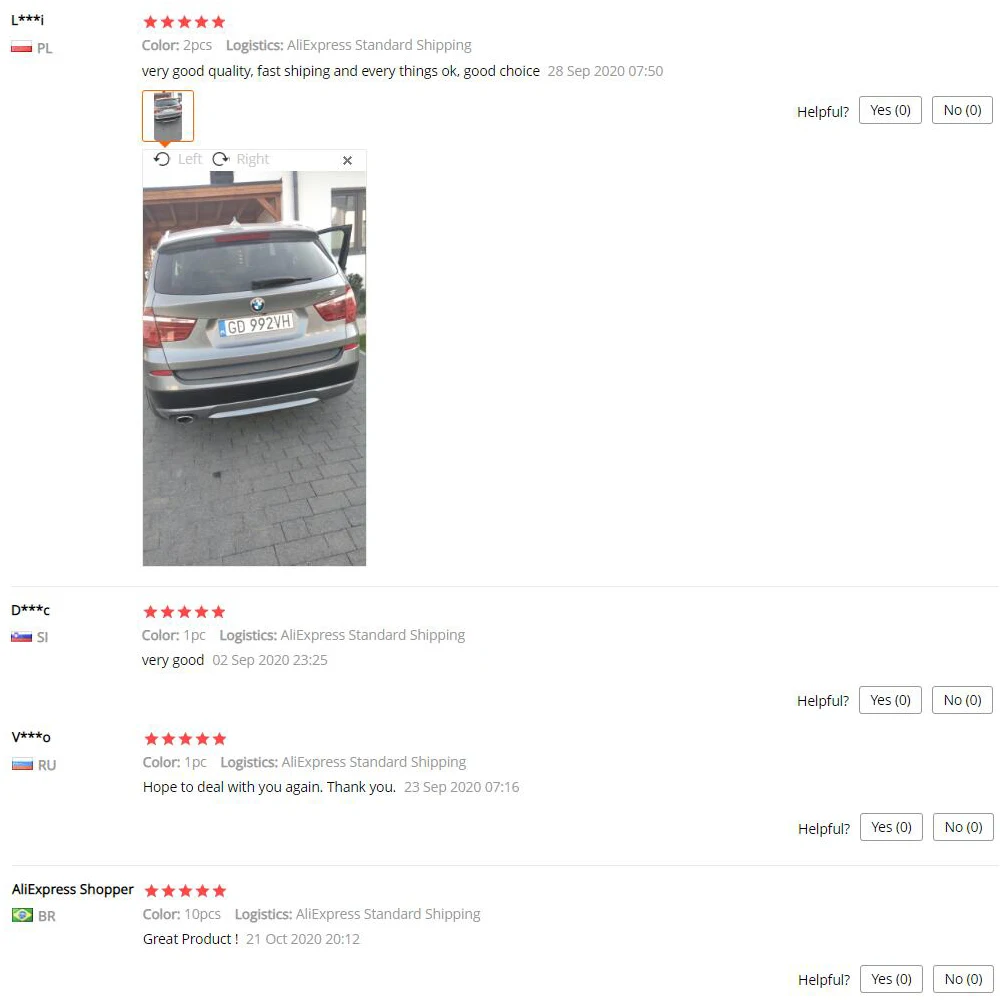Screen dimensions: 1000x1000
Task: Click Slovenia flag icon beside SI
Action: coord(22,636)
